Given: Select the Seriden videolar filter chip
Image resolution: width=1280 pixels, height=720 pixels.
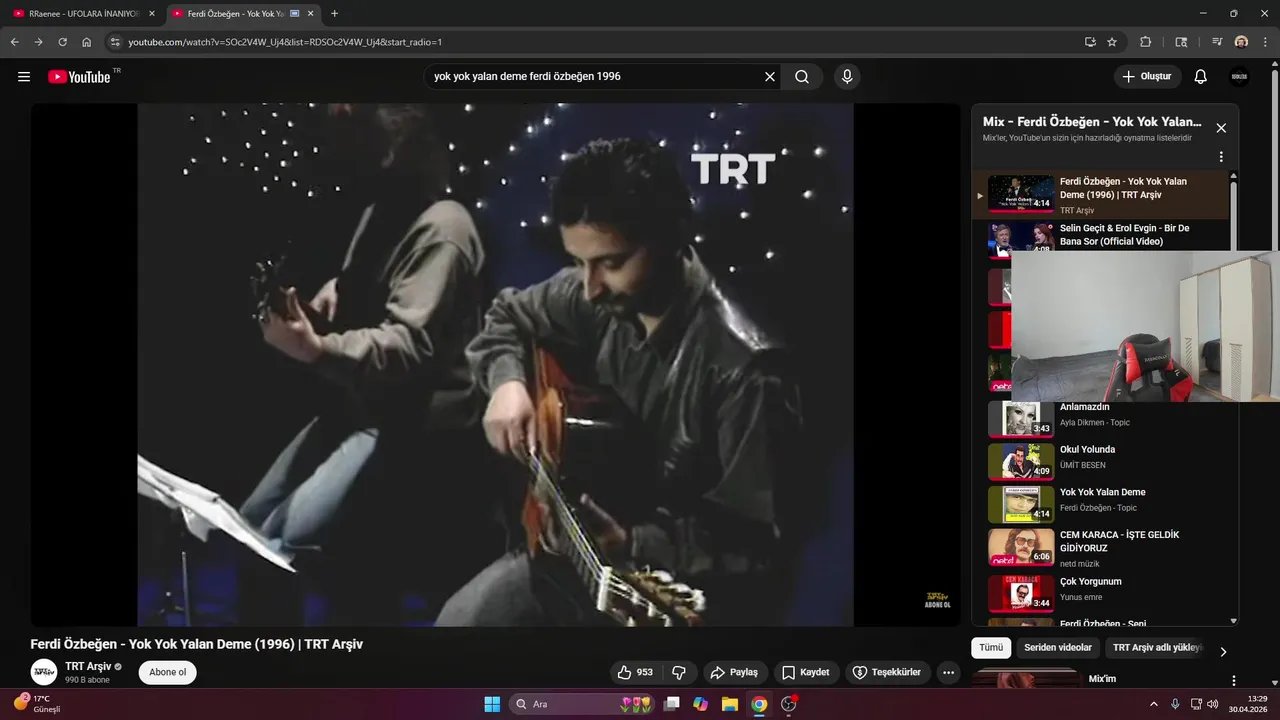Looking at the screenshot, I should [x=1058, y=648].
